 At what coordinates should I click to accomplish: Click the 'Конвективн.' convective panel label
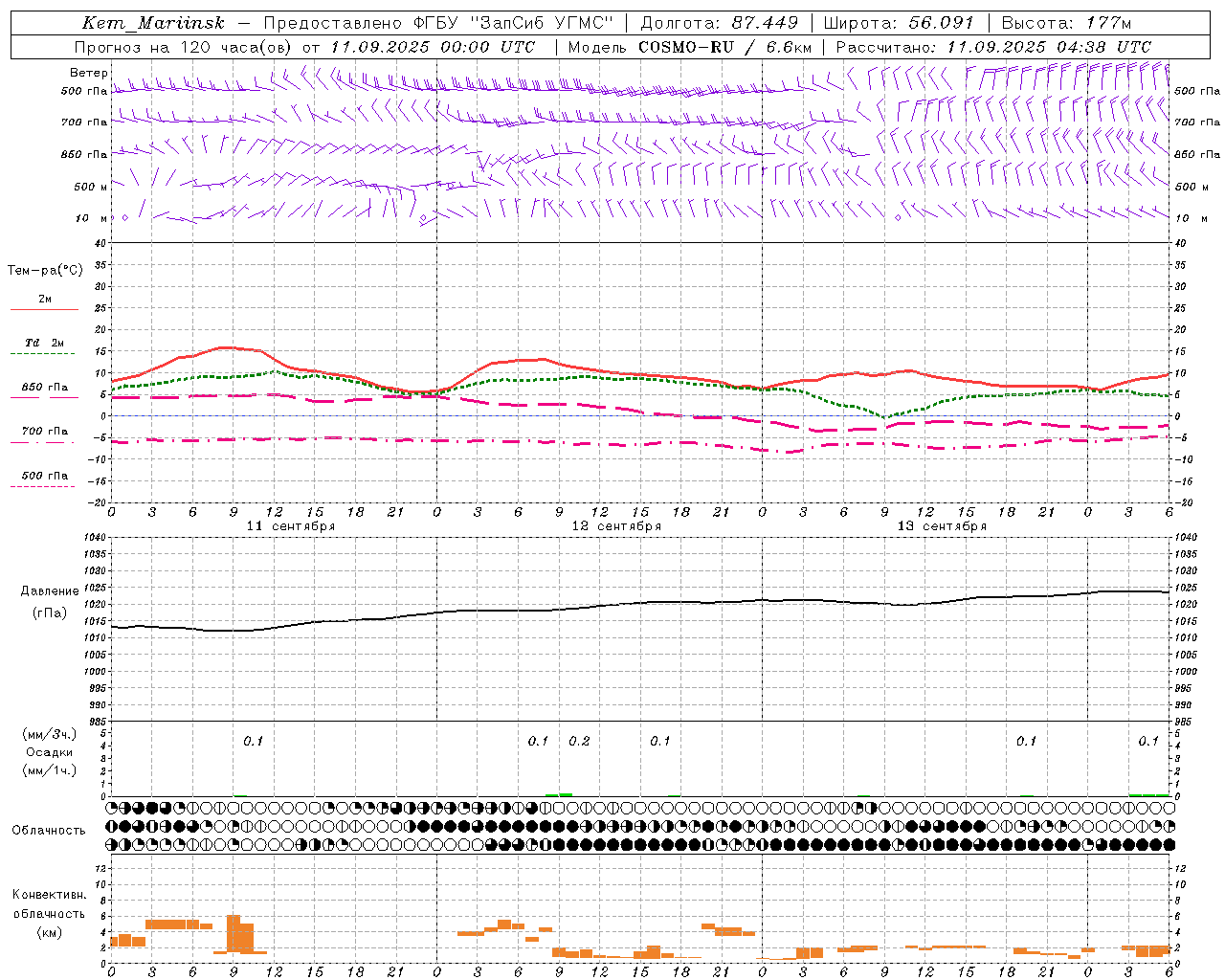tap(49, 895)
